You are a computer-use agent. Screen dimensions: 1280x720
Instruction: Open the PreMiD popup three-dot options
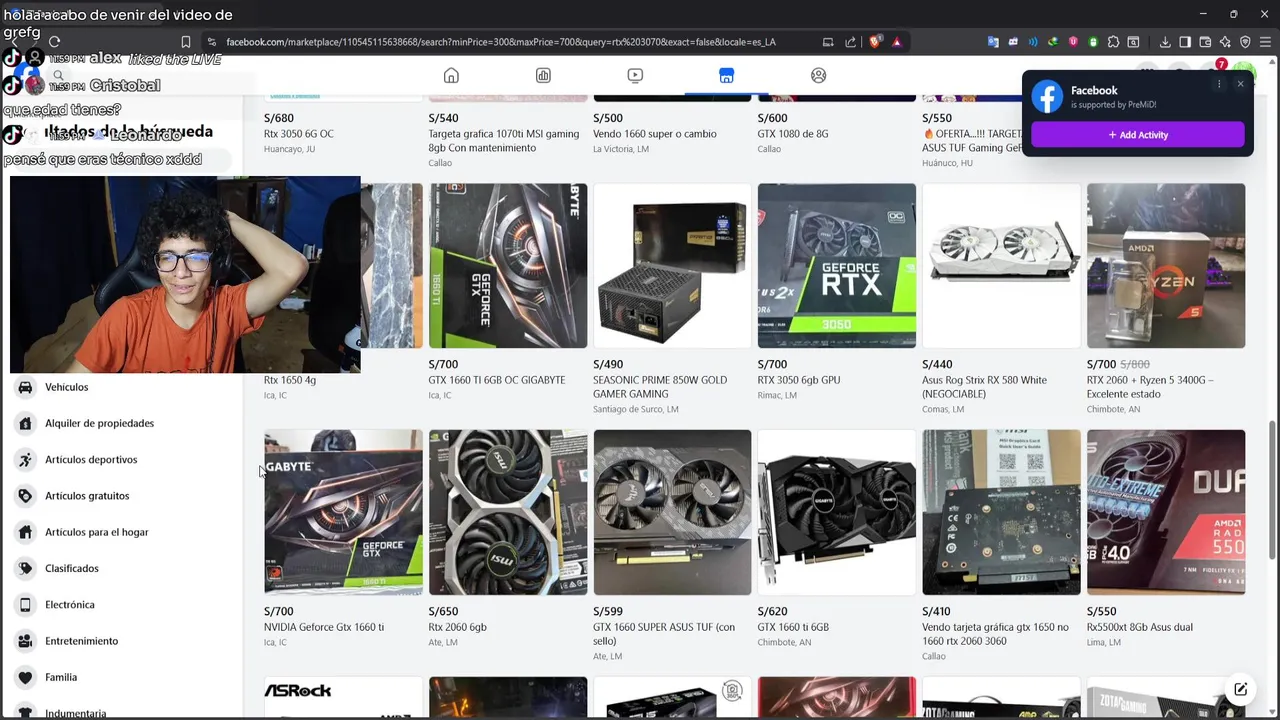tap(1219, 84)
